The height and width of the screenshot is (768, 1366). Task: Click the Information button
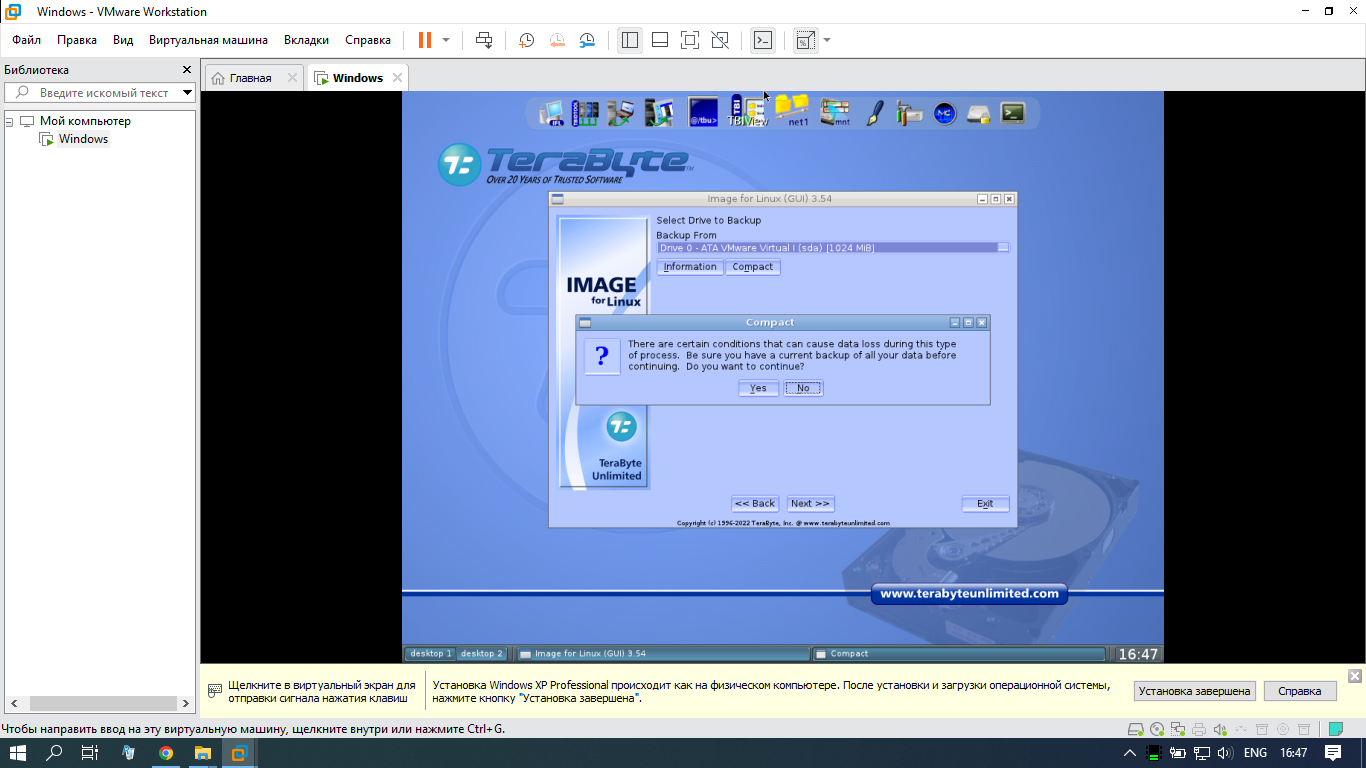(x=690, y=267)
